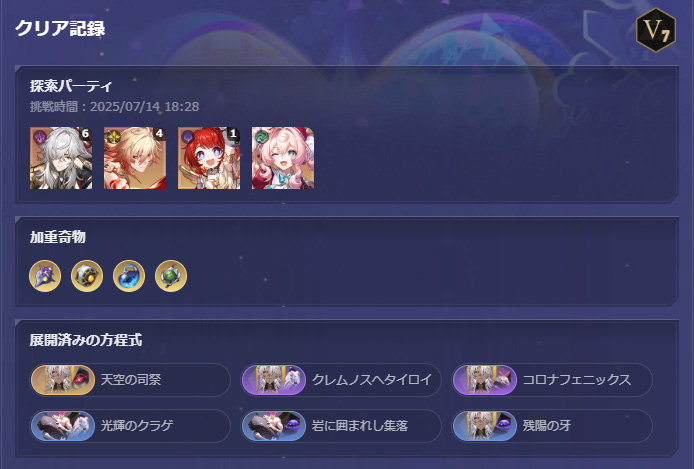Open the 岩に囲まれし集落 equation

[x=341, y=426]
